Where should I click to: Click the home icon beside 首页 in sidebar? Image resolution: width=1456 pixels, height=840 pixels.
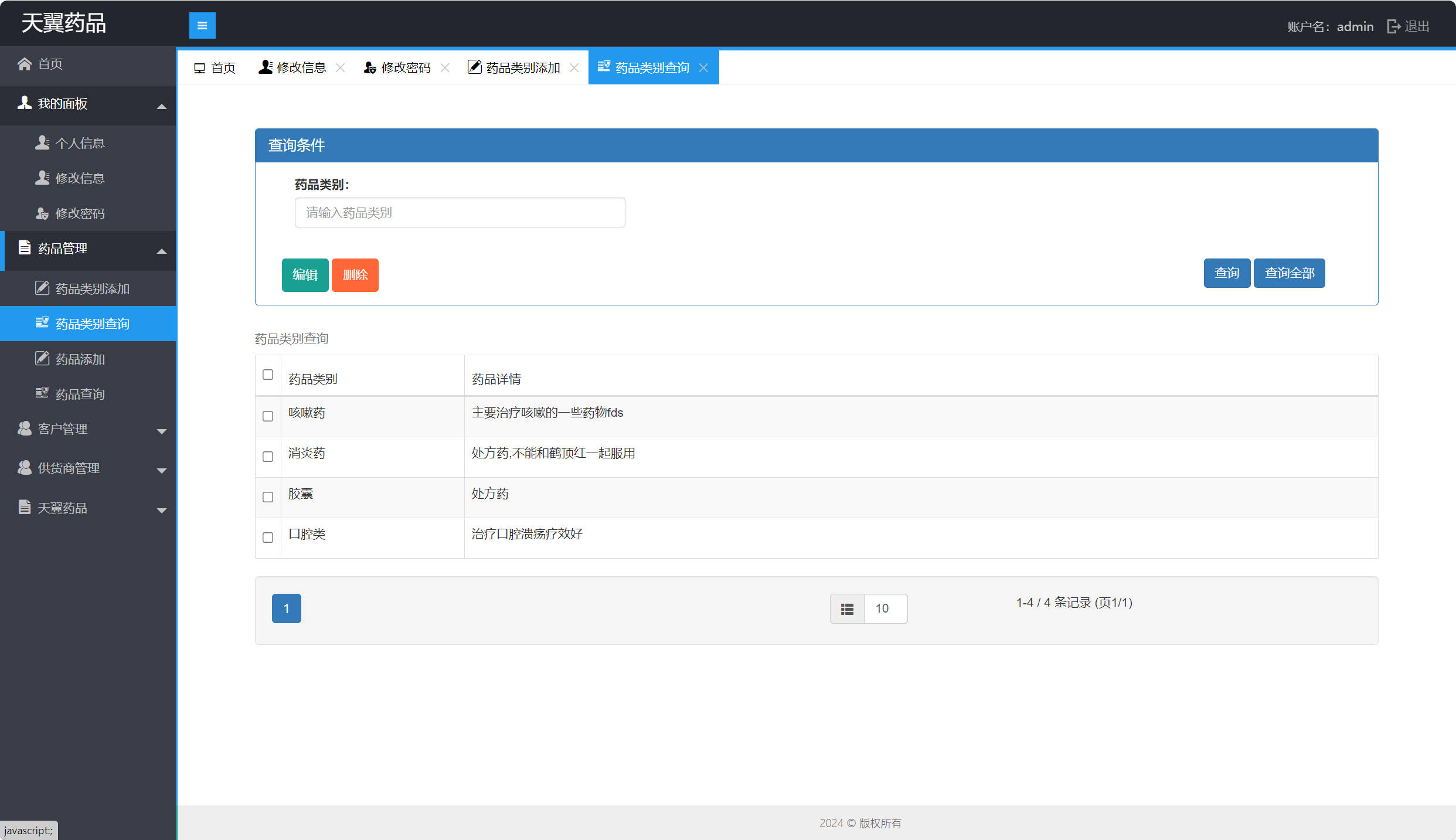[x=25, y=64]
